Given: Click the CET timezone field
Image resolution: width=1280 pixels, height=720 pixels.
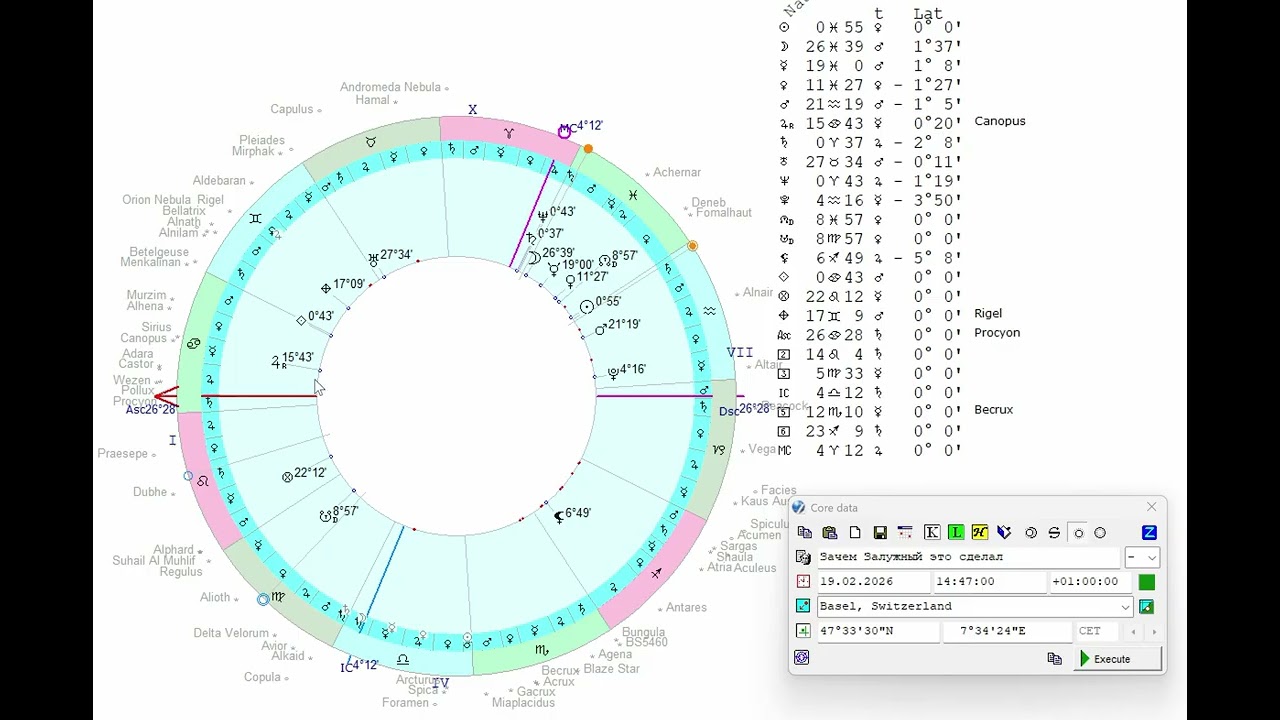Looking at the screenshot, I should click(1097, 631).
